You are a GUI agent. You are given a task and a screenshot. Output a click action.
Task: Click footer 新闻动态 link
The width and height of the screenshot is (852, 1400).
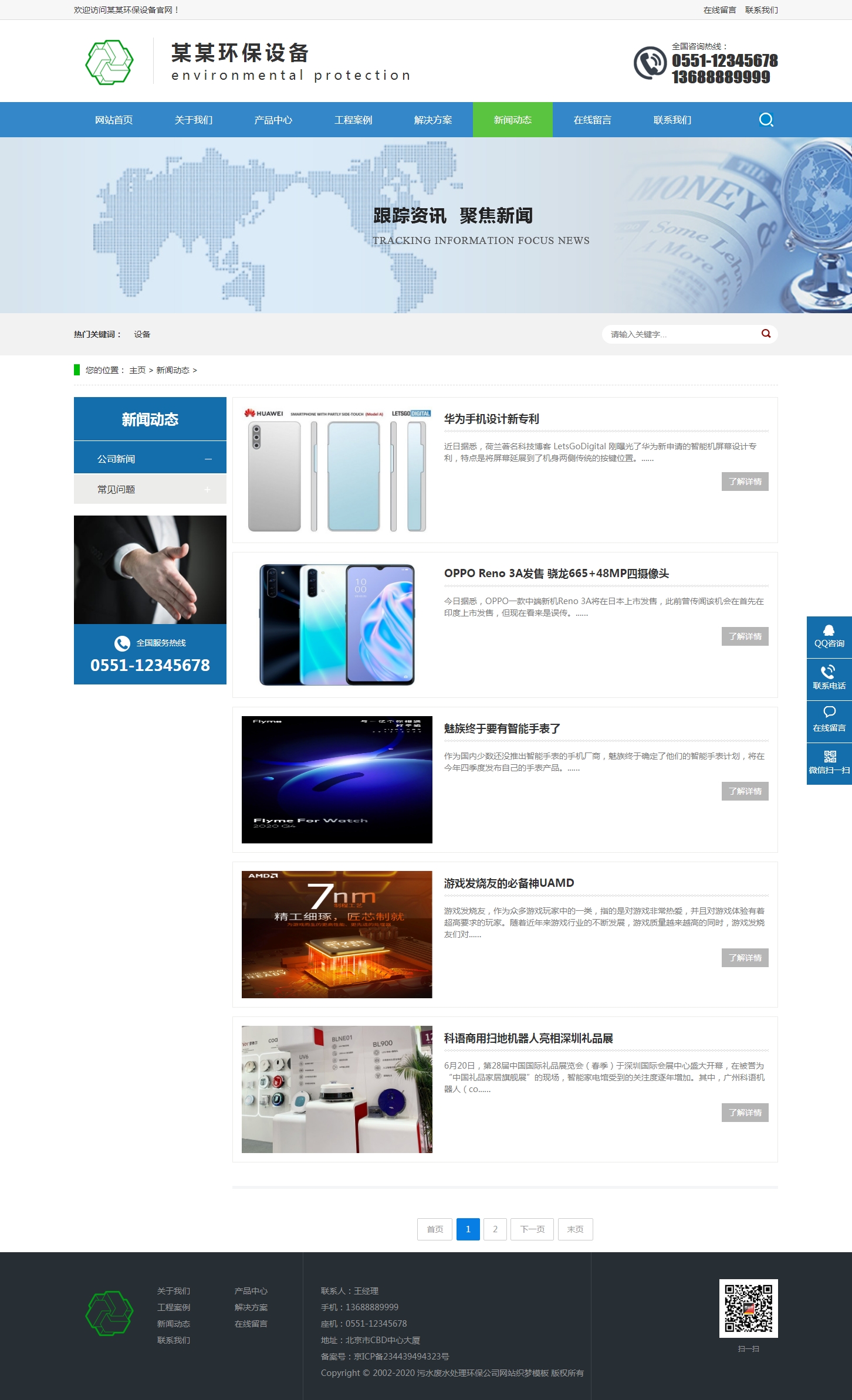174,1324
